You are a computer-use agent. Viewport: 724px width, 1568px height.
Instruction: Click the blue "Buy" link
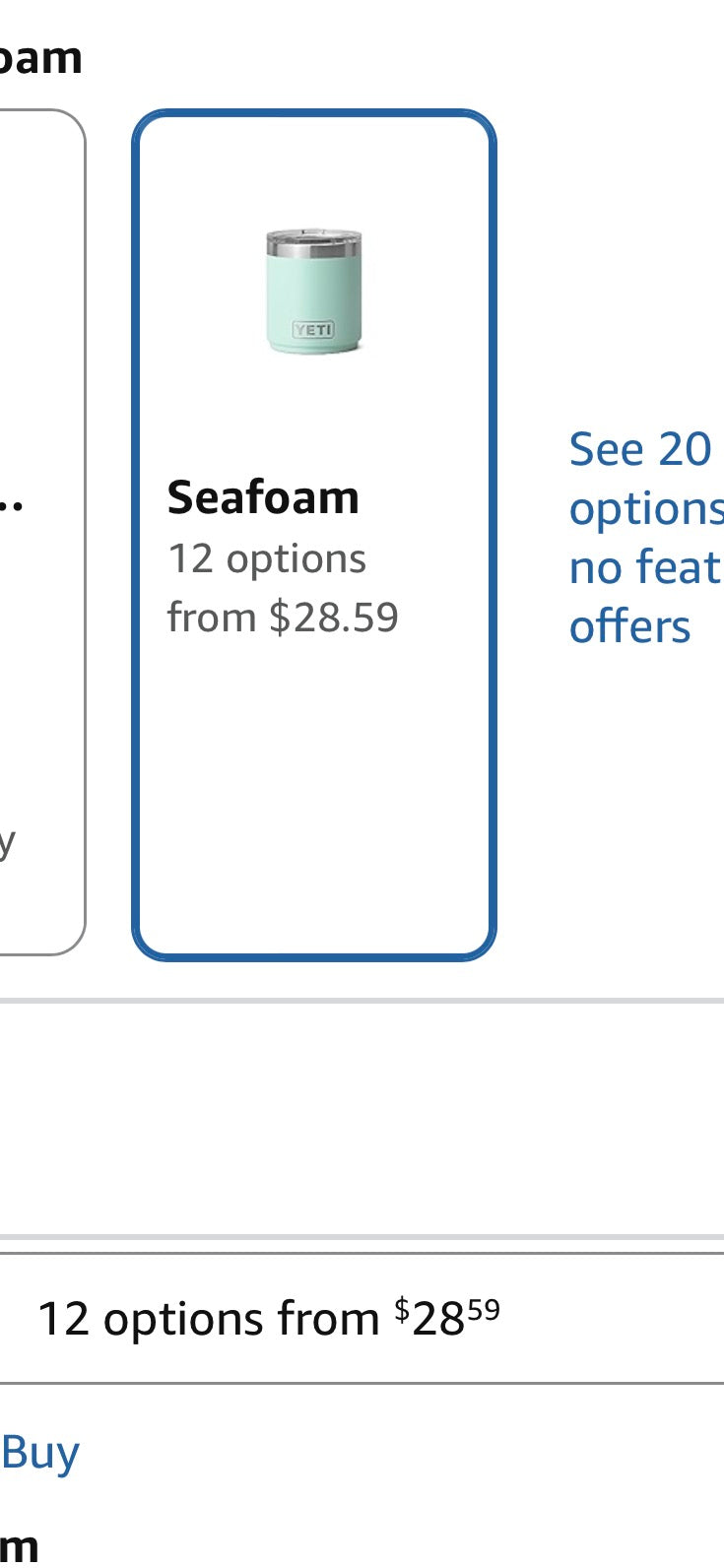point(40,1453)
